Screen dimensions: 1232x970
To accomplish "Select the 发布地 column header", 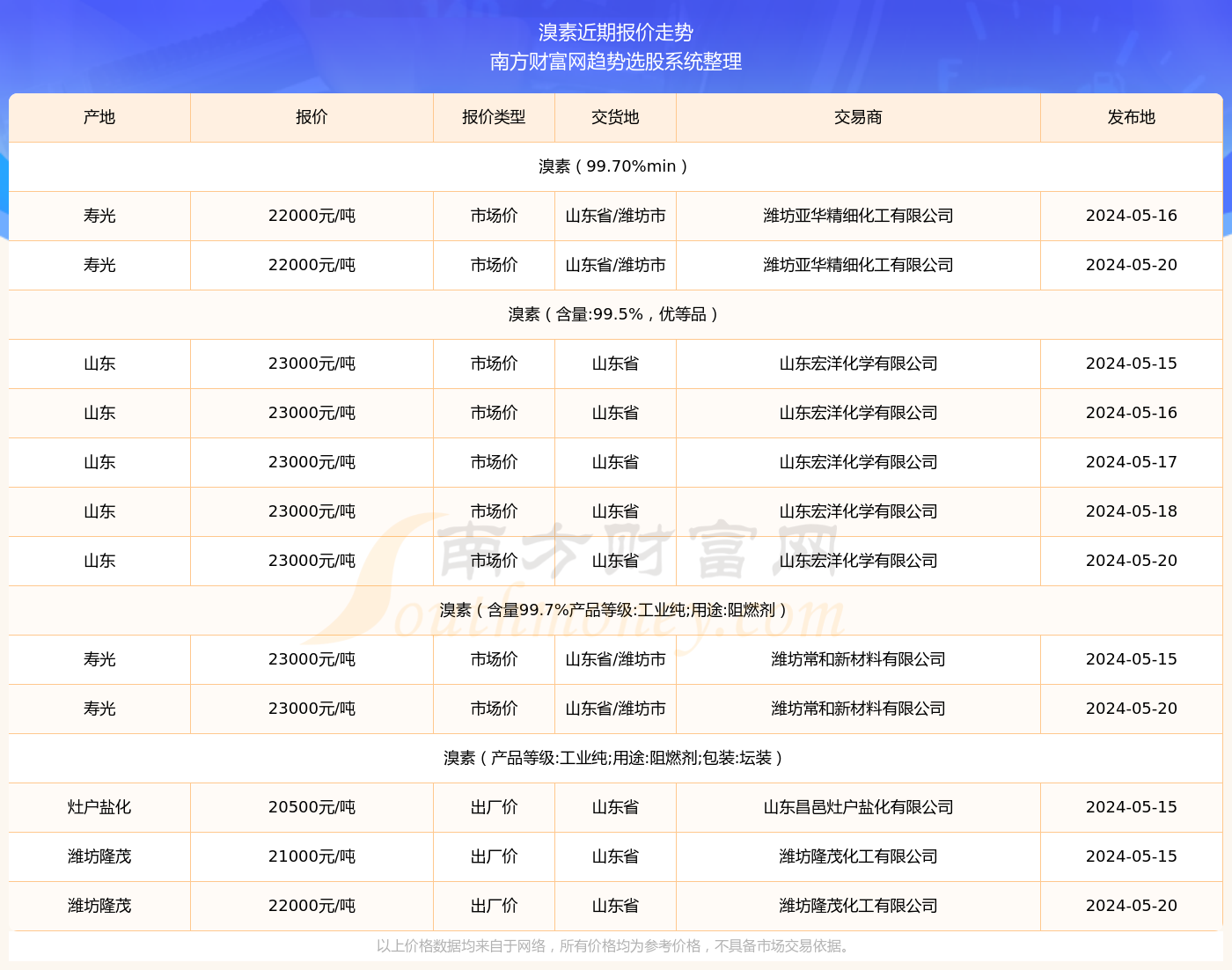I will (1132, 117).
